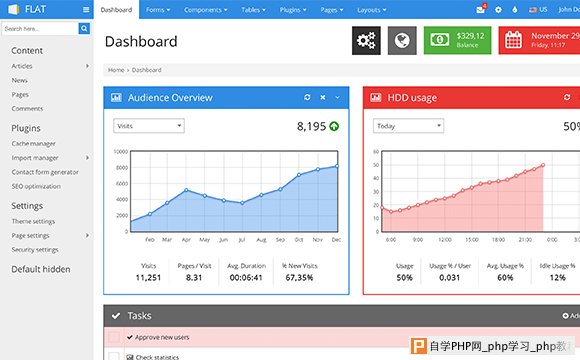This screenshot has height=360, width=580.
Task: Toggle the sidebar hamburger menu icon
Action: pyautogui.click(x=86, y=10)
